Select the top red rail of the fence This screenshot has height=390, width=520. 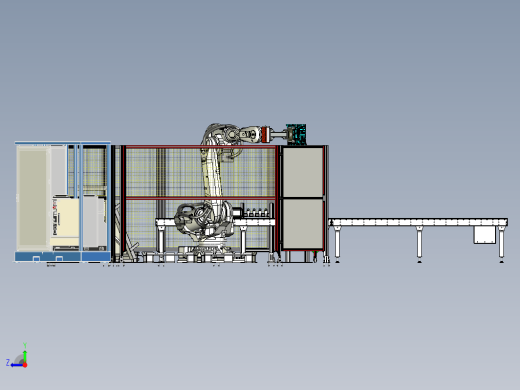201,147
